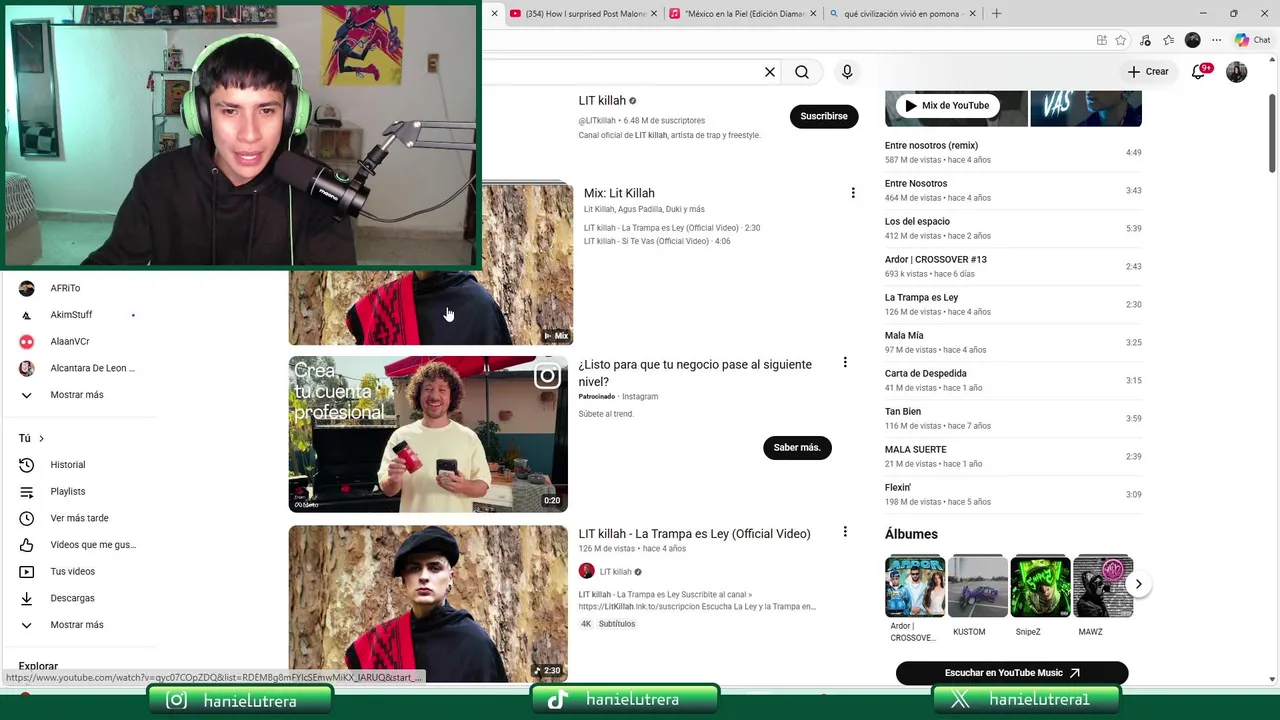Open the Mix: Lit Killah title
1280x720 pixels.
coord(619,193)
